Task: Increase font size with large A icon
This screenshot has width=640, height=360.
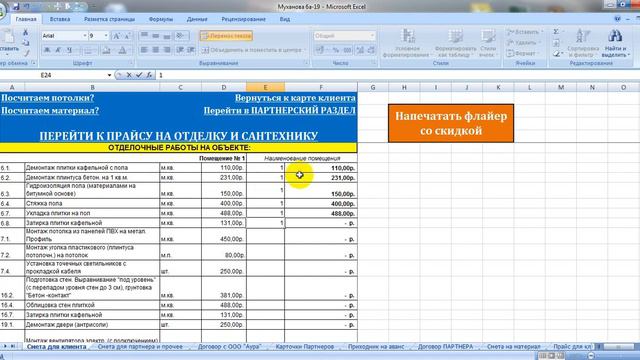Action: click(116, 36)
